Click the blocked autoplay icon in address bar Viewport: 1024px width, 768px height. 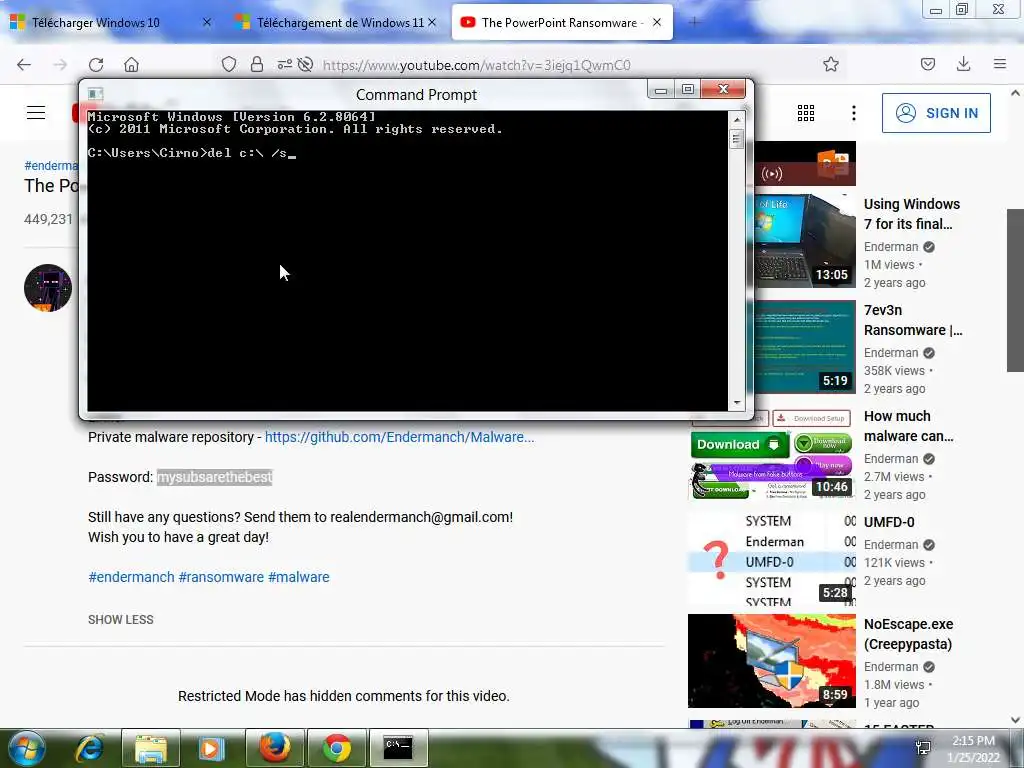click(x=305, y=64)
